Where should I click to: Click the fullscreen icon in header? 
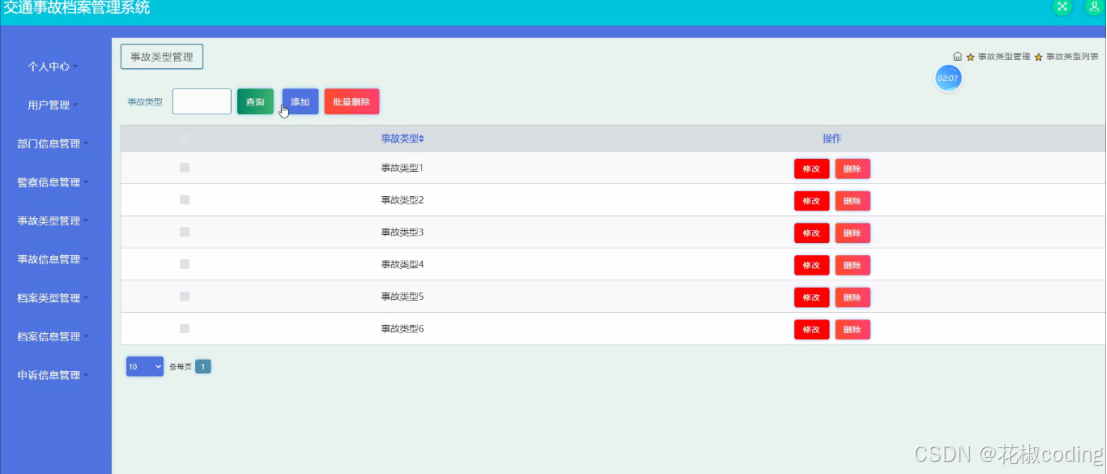[1062, 6]
